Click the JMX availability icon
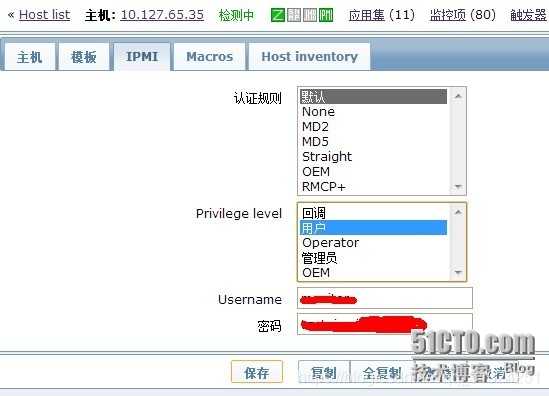The image size is (549, 396). 310,15
